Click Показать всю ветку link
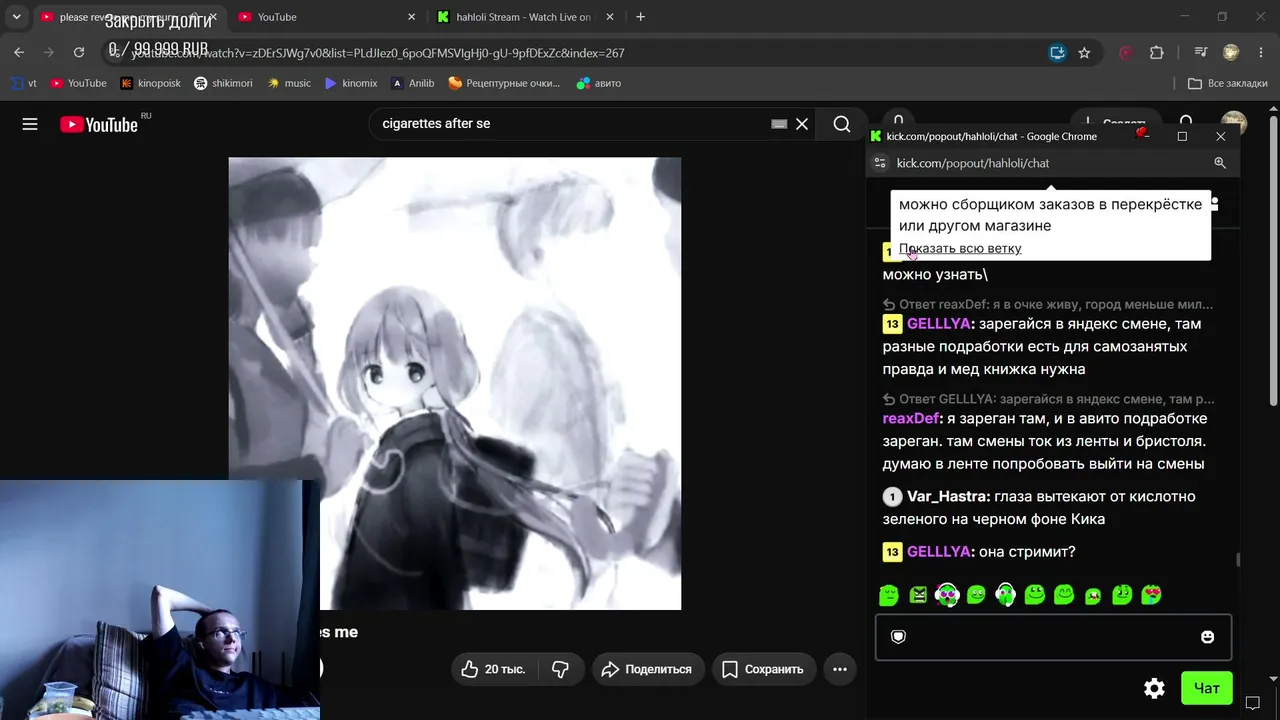 click(960, 248)
